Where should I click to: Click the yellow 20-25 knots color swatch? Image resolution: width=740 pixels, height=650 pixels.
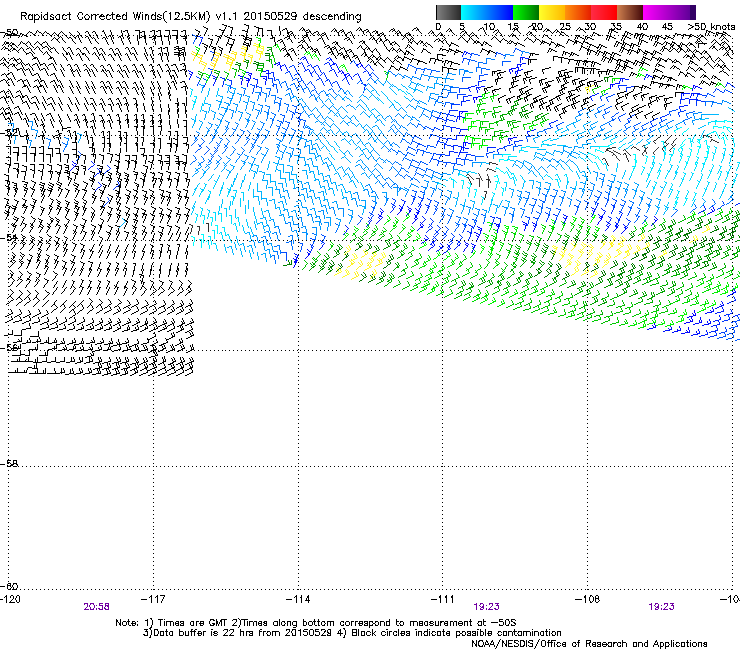tap(552, 12)
